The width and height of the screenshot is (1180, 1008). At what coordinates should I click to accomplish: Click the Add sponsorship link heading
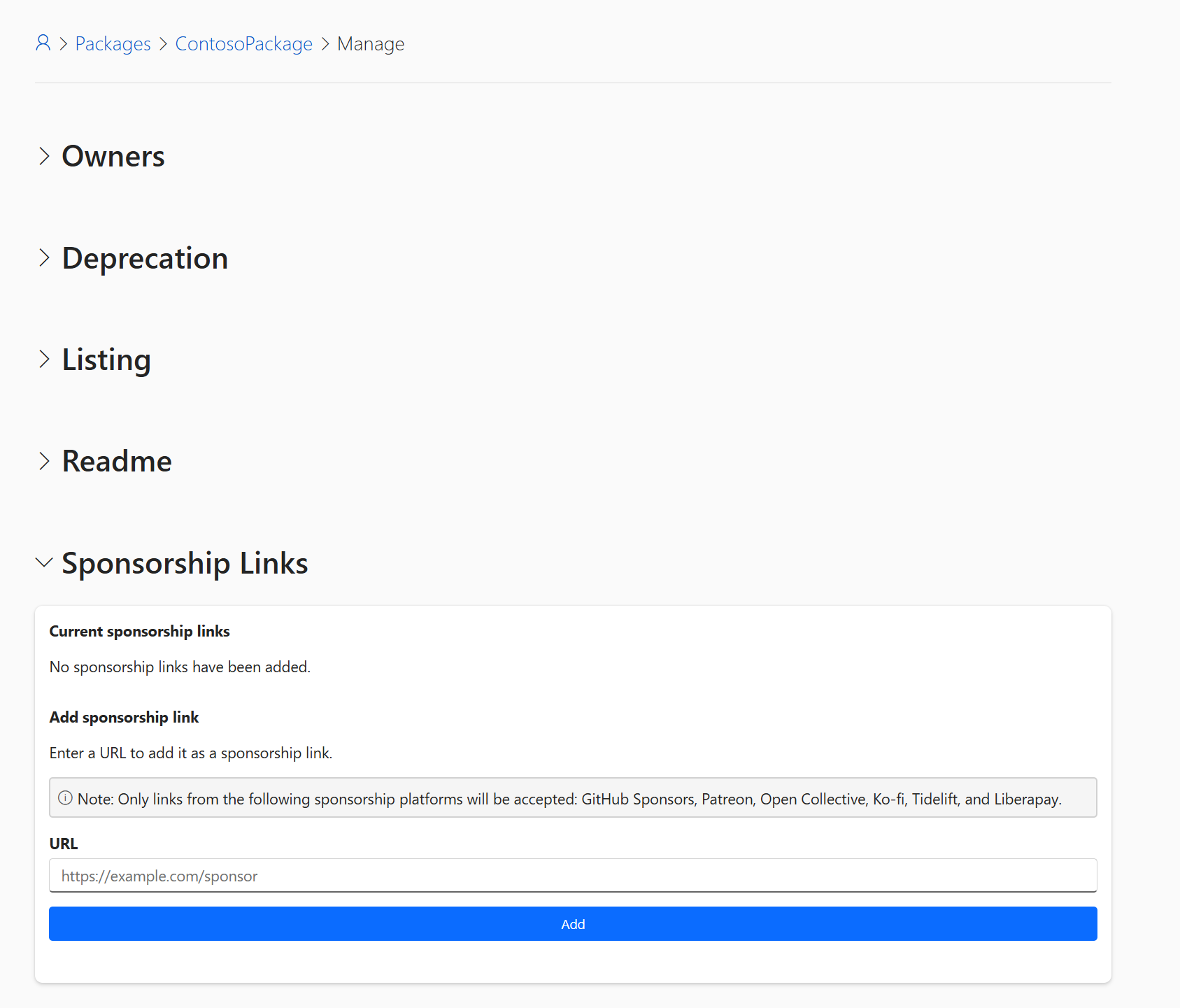pyautogui.click(x=123, y=716)
